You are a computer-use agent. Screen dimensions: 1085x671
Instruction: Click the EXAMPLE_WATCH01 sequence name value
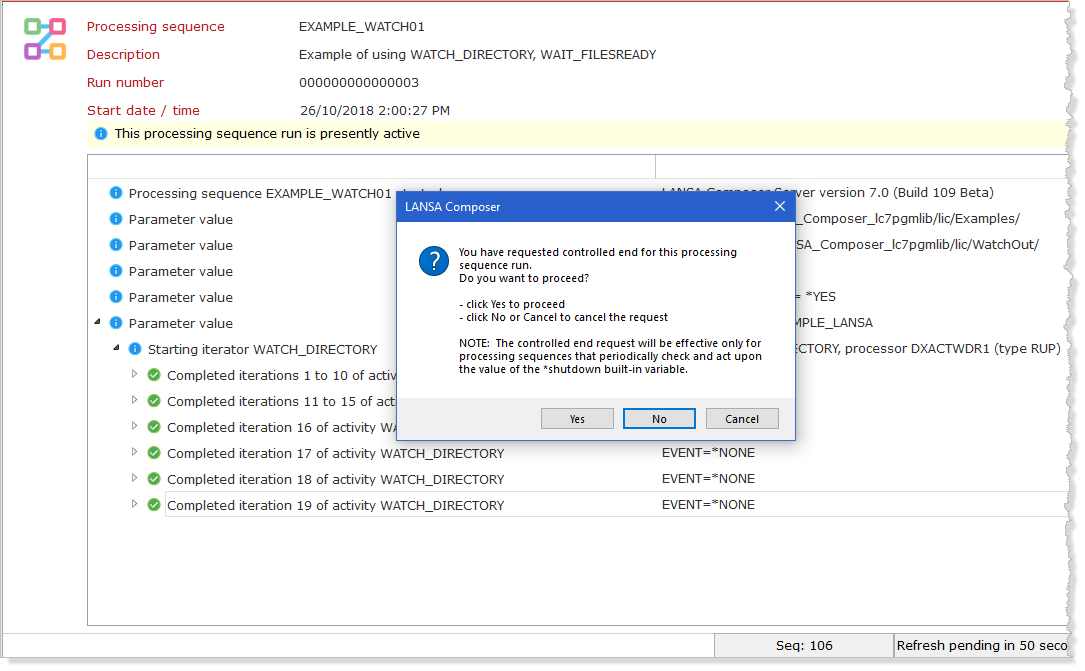[362, 26]
